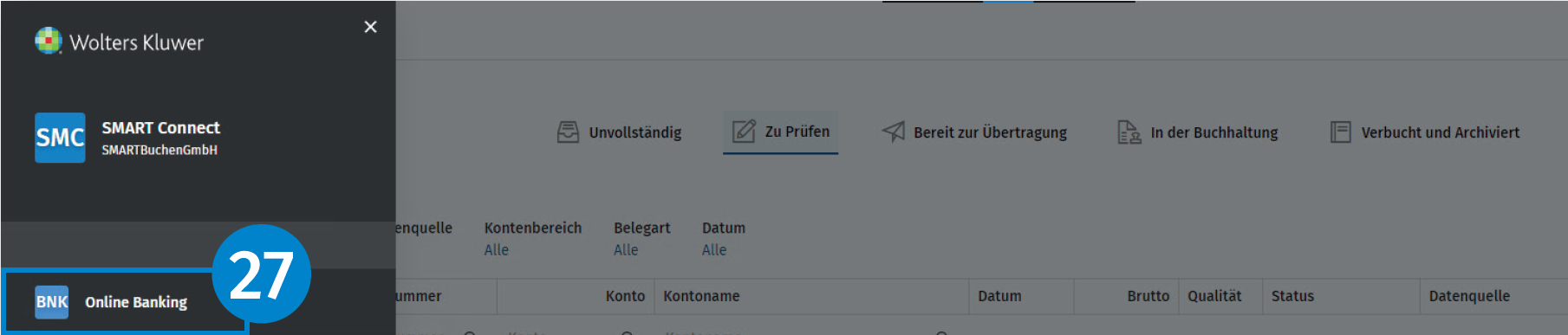Sort by the Brutto column header
The image size is (1568, 335).
click(x=1148, y=296)
